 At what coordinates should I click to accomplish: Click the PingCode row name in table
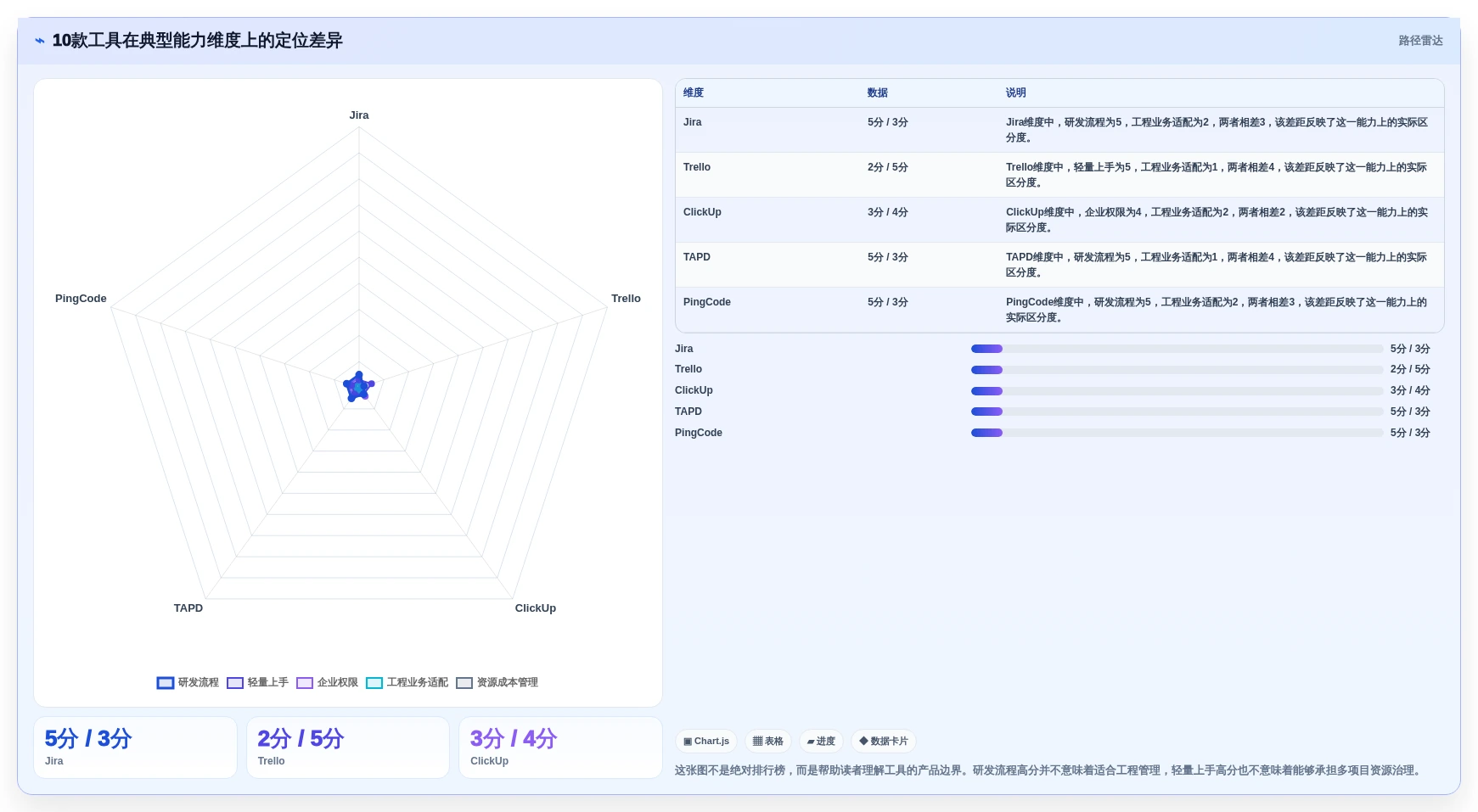tap(707, 302)
